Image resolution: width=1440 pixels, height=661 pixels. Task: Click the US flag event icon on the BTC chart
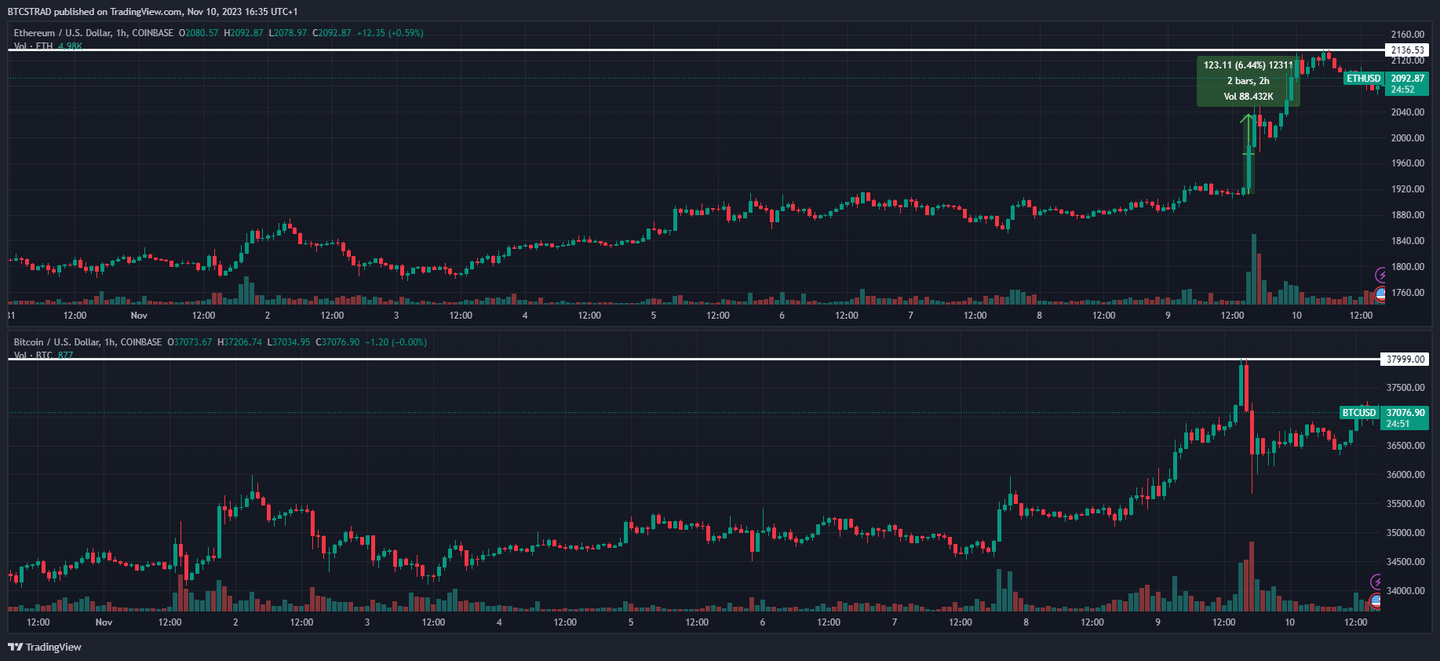1377,601
